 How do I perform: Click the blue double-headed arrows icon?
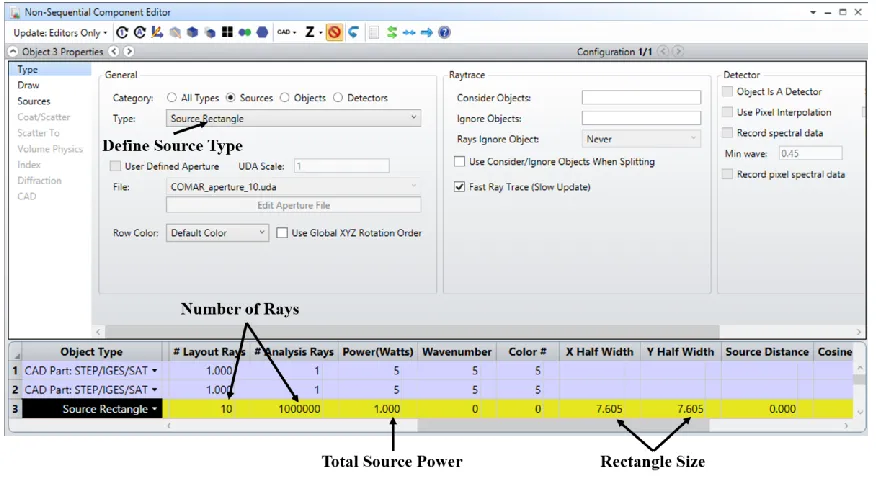click(409, 33)
